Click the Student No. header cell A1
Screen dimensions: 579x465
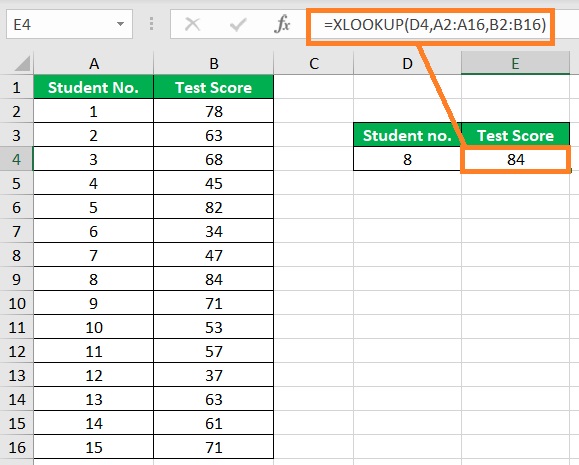coord(93,87)
